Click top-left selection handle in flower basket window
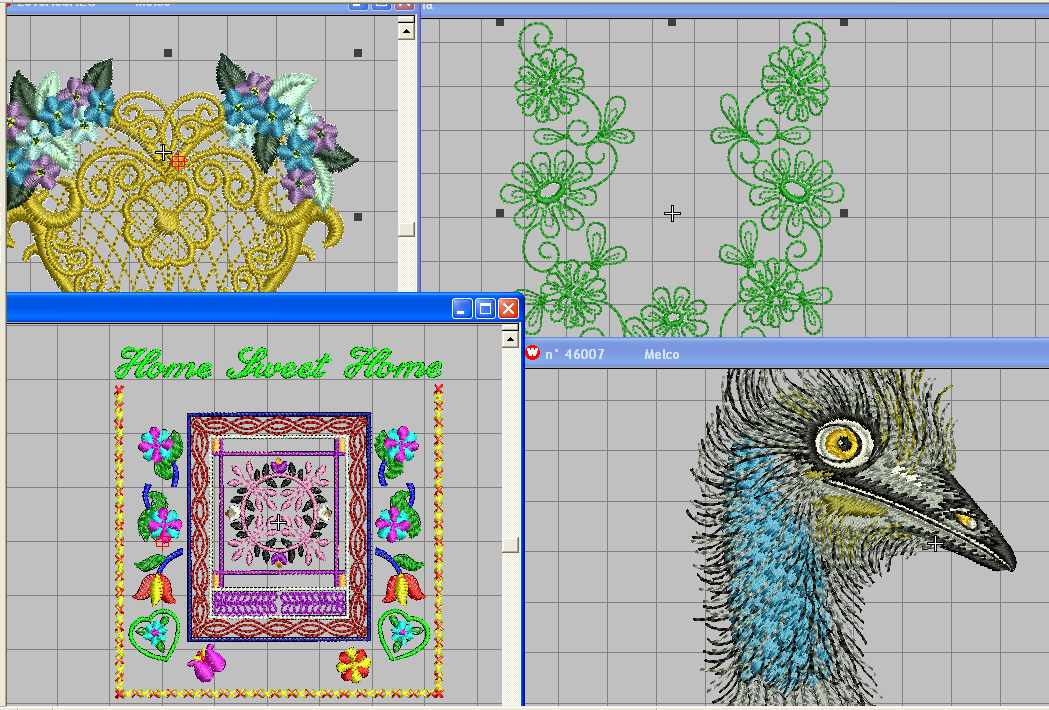Viewport: 1049px width, 710px height. click(x=168, y=53)
